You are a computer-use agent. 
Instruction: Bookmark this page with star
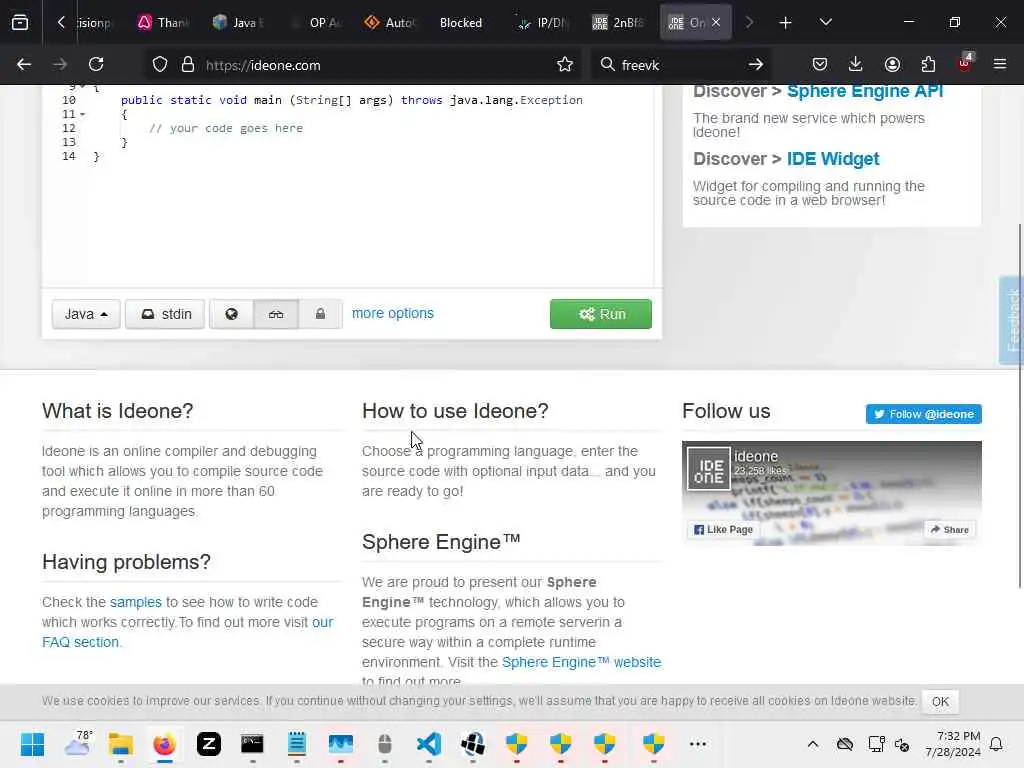(x=565, y=65)
